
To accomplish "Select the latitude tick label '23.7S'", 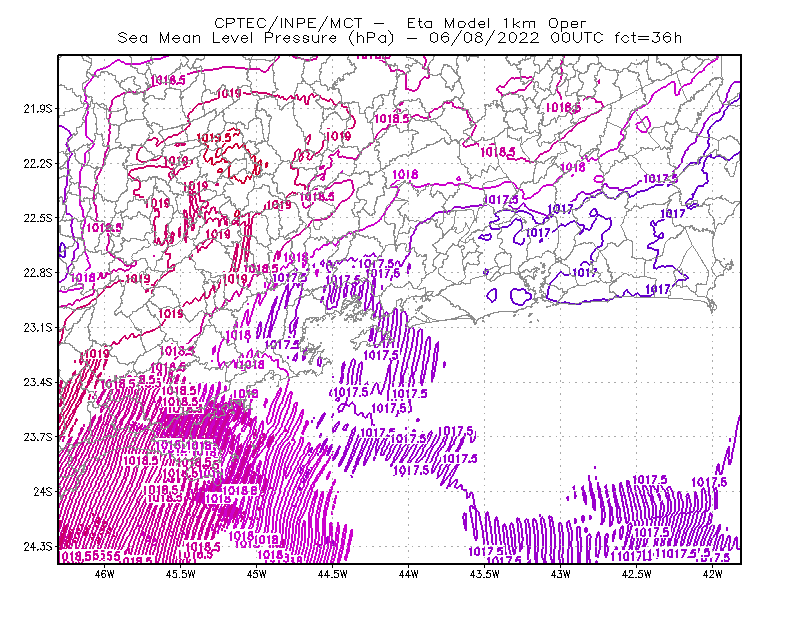I will (x=38, y=437).
